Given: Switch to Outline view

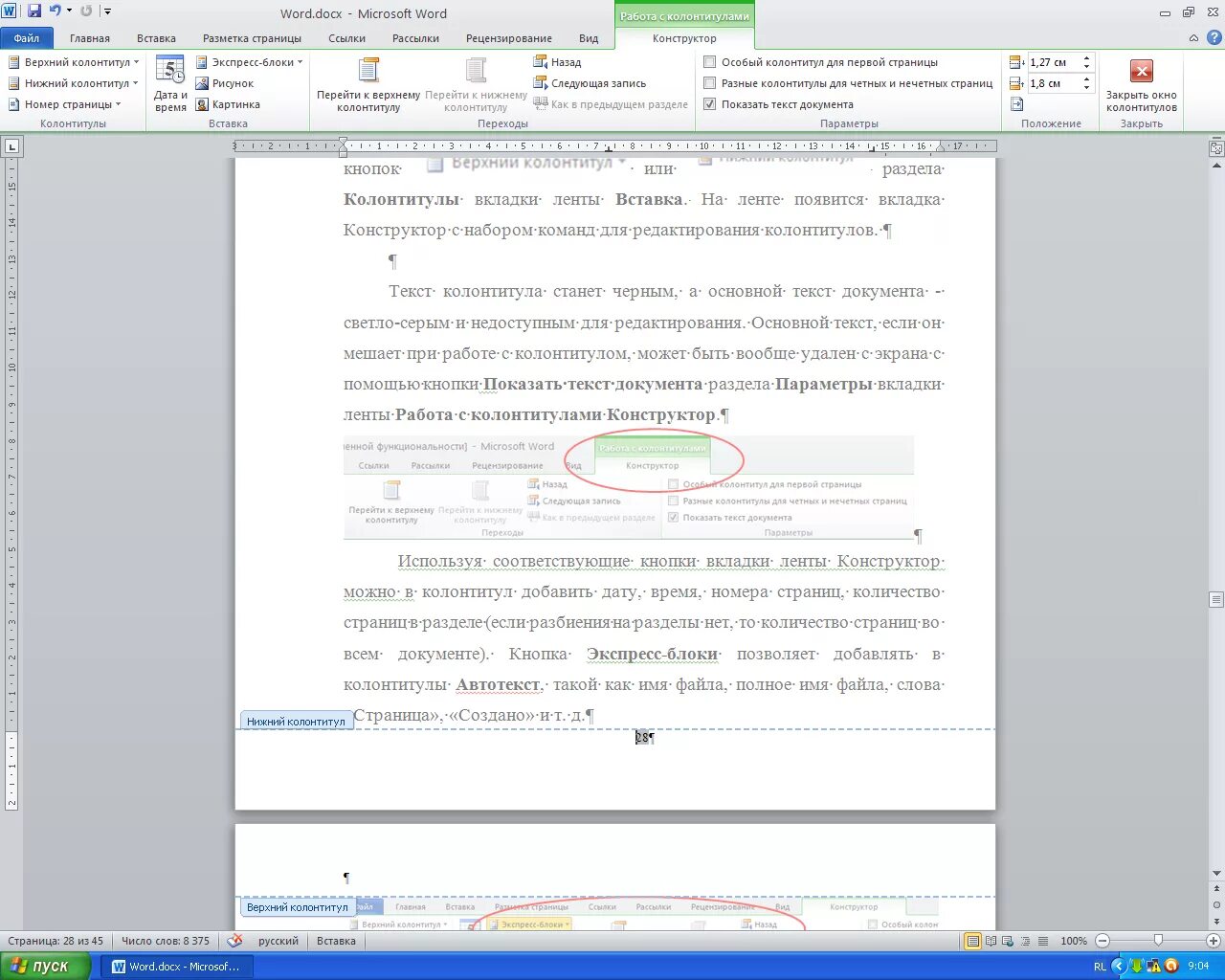Looking at the screenshot, I should [1026, 941].
